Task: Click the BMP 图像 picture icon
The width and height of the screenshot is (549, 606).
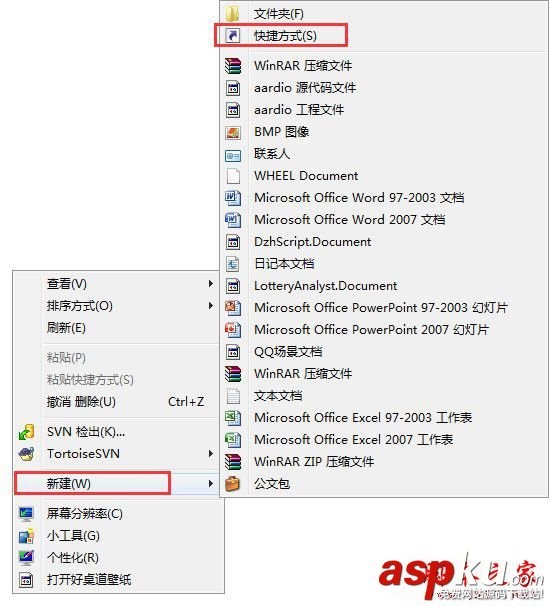Action: [233, 132]
